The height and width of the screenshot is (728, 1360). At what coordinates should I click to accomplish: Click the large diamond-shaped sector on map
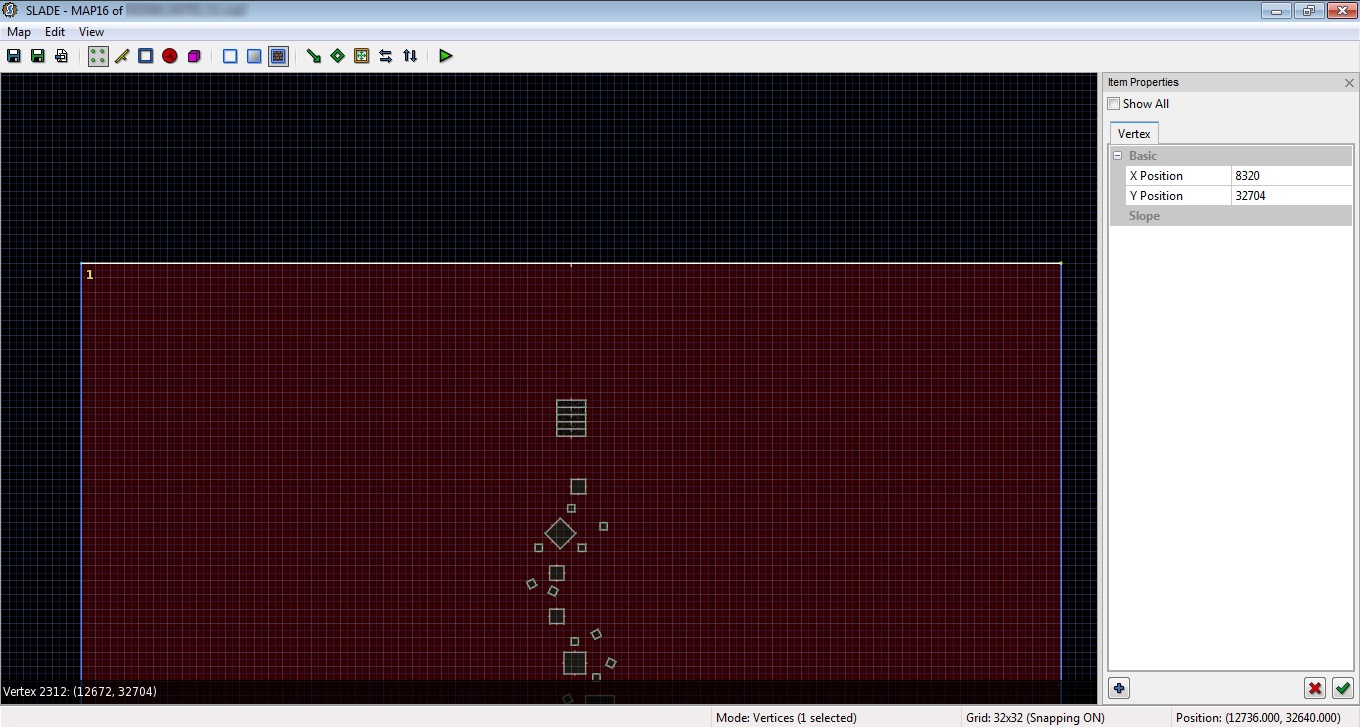coord(560,534)
